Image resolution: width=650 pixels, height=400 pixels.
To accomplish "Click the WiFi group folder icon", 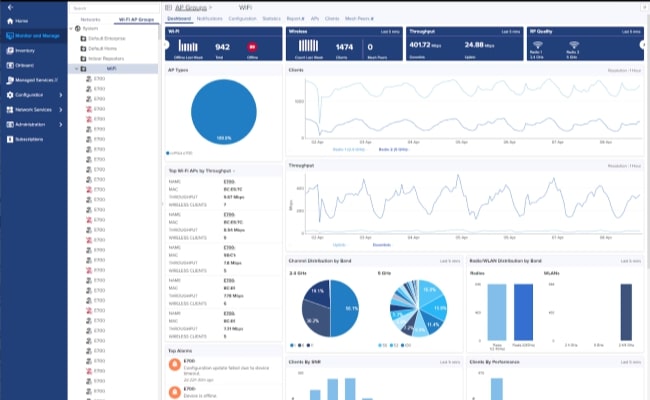I will tap(83, 69).
